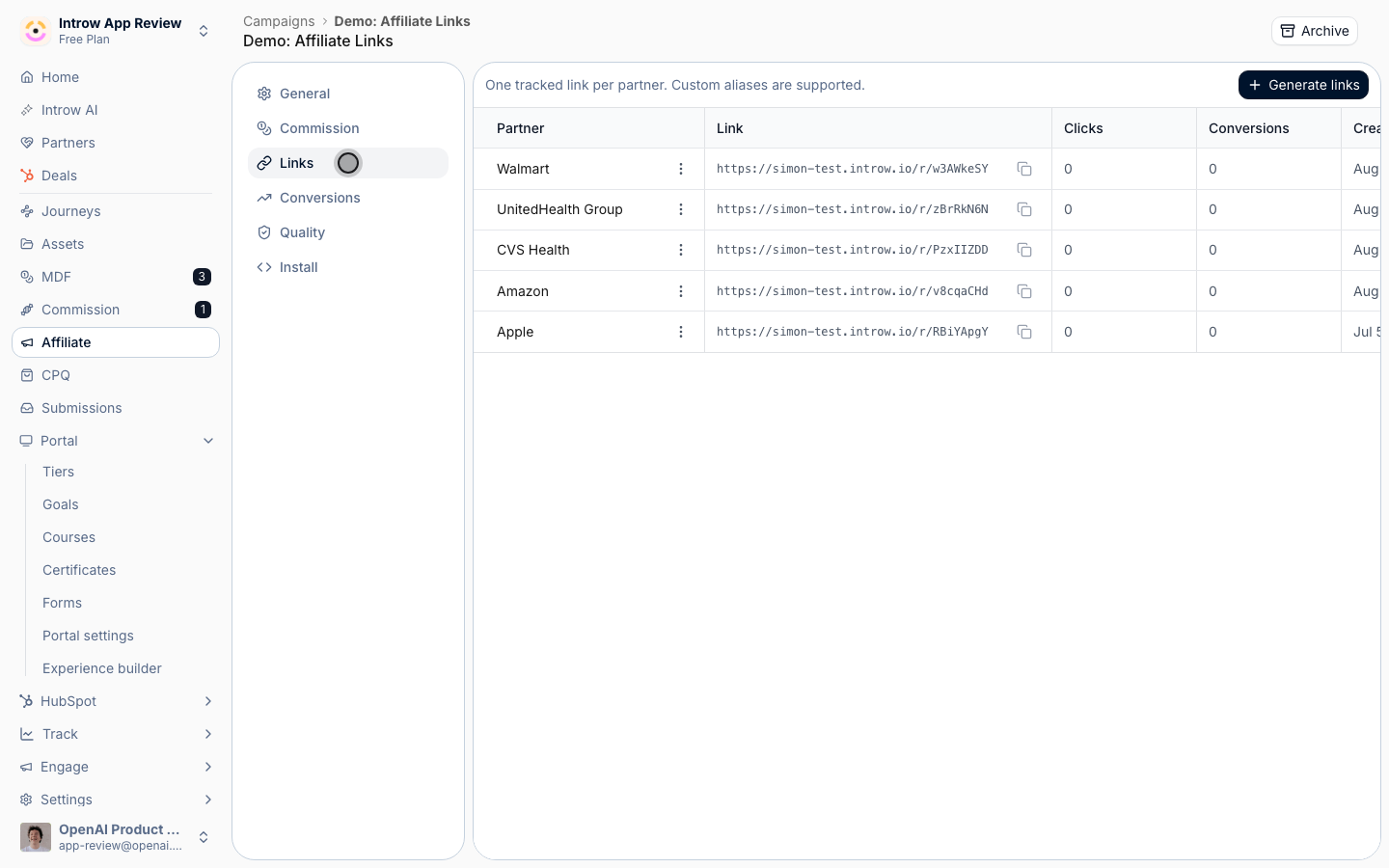Click the Introw logo icon
This screenshot has height=868, width=1389.
click(x=36, y=31)
